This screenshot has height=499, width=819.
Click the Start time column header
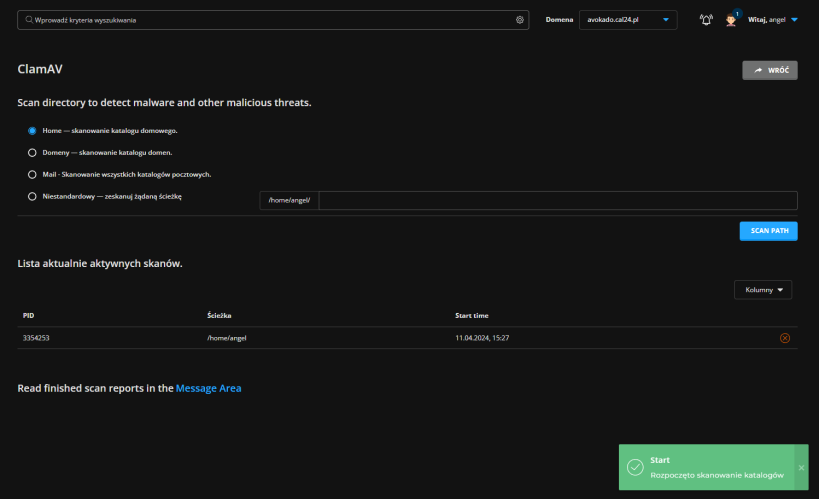[x=472, y=316]
